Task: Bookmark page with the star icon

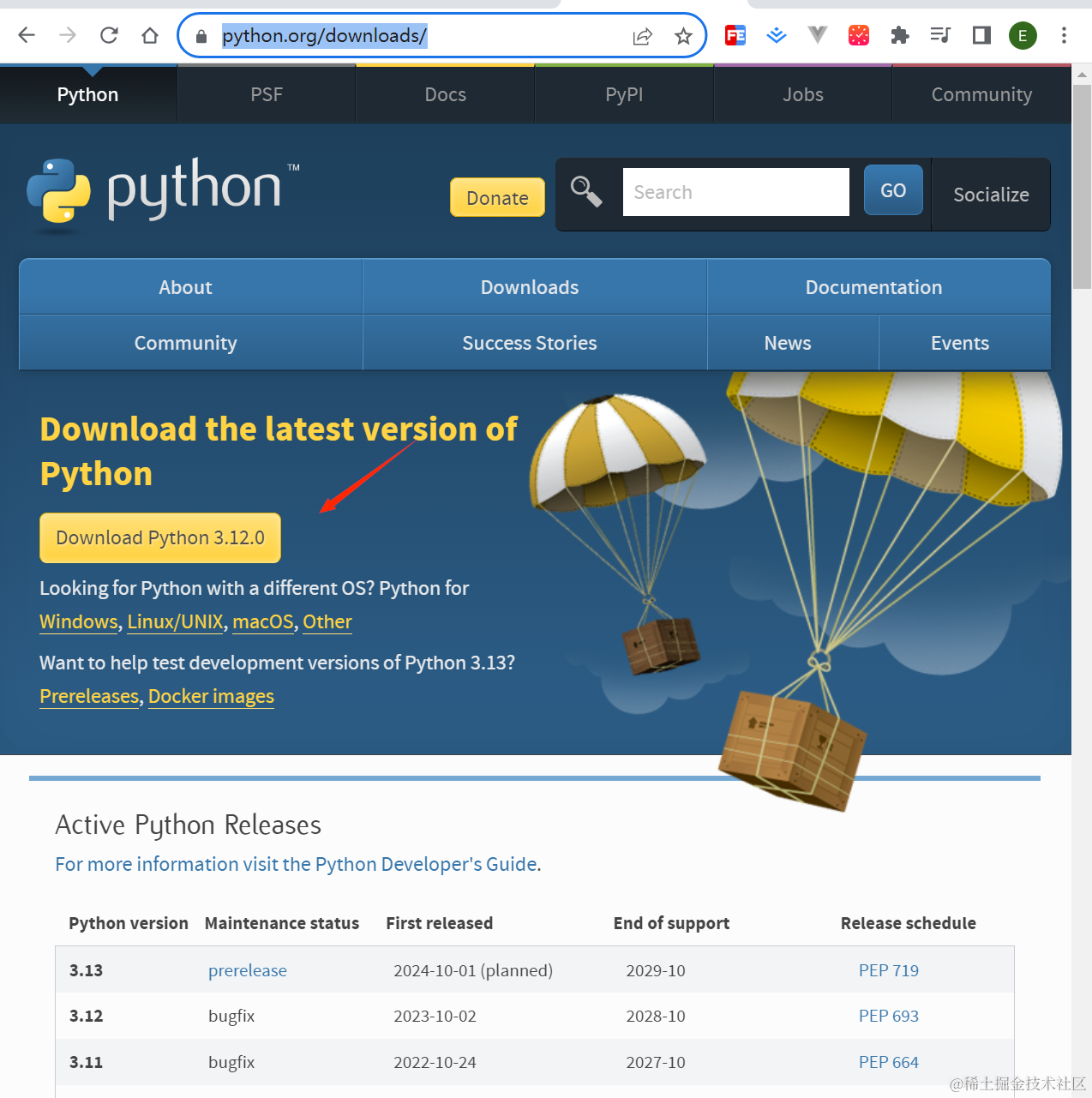Action: [683, 36]
